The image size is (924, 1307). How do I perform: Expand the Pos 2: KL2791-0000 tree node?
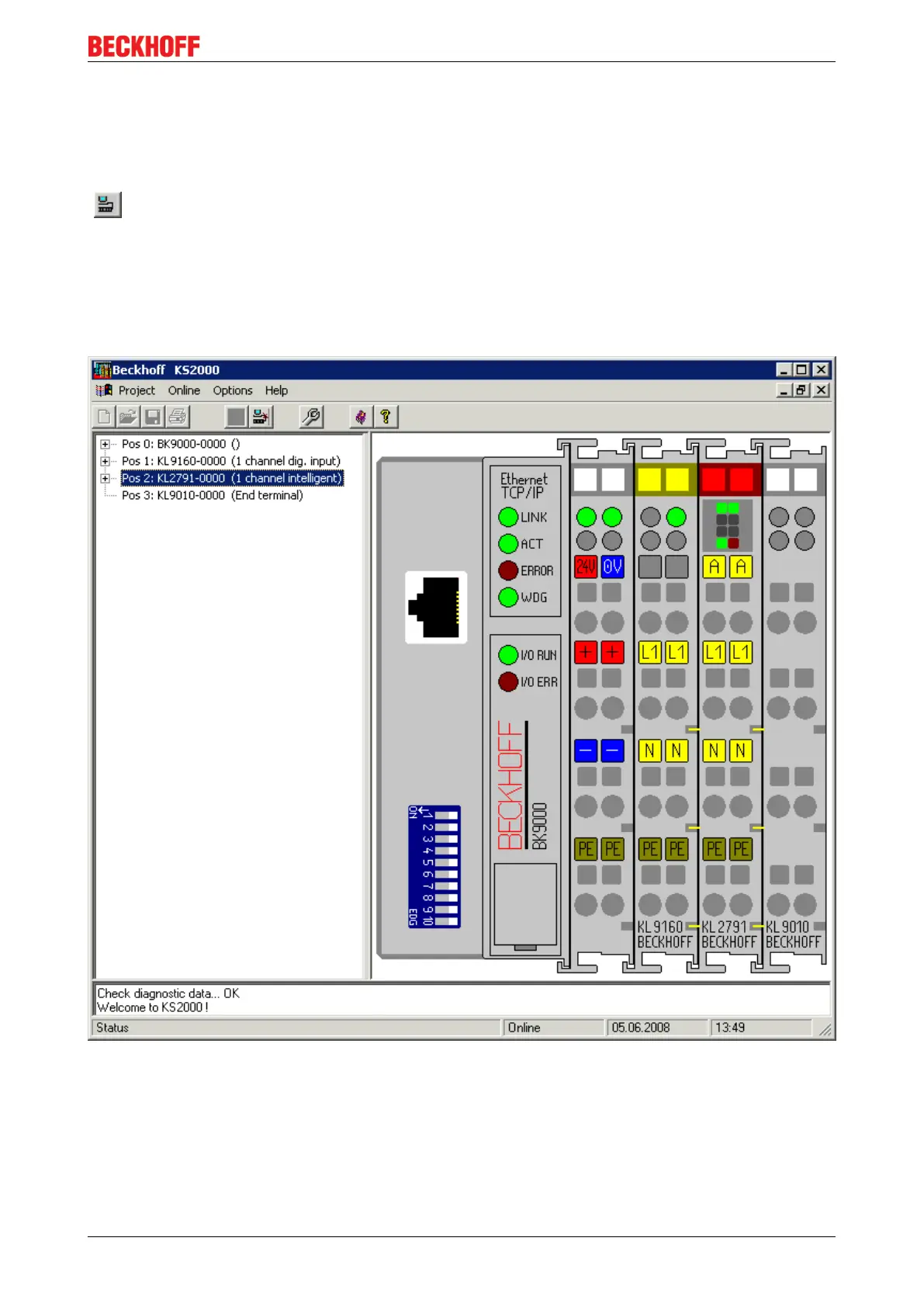(105, 479)
